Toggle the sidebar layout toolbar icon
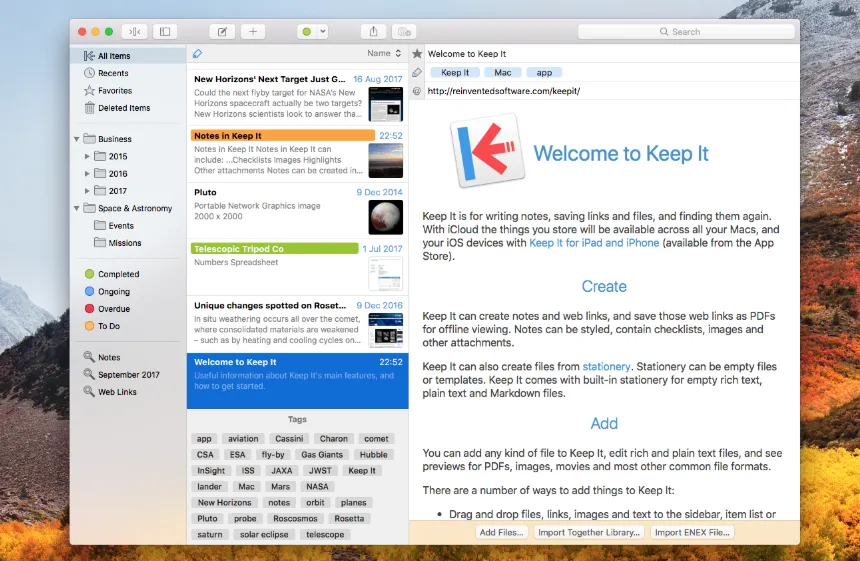The width and height of the screenshot is (860, 561). 165,32
